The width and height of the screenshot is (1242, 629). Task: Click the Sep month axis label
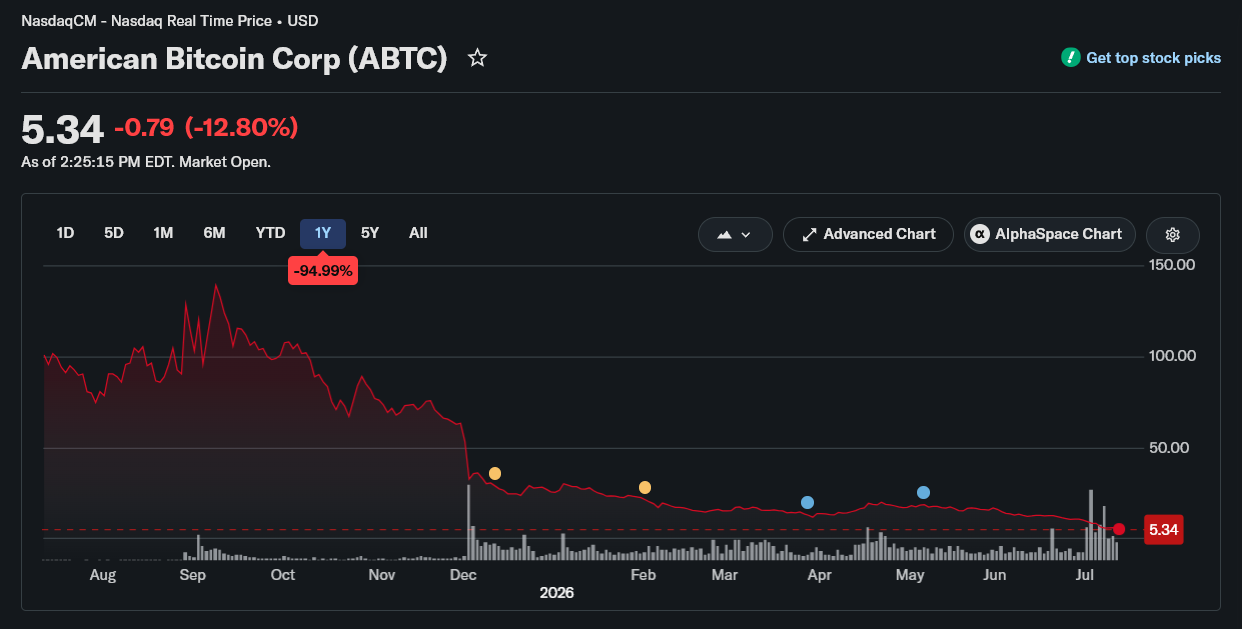point(192,575)
